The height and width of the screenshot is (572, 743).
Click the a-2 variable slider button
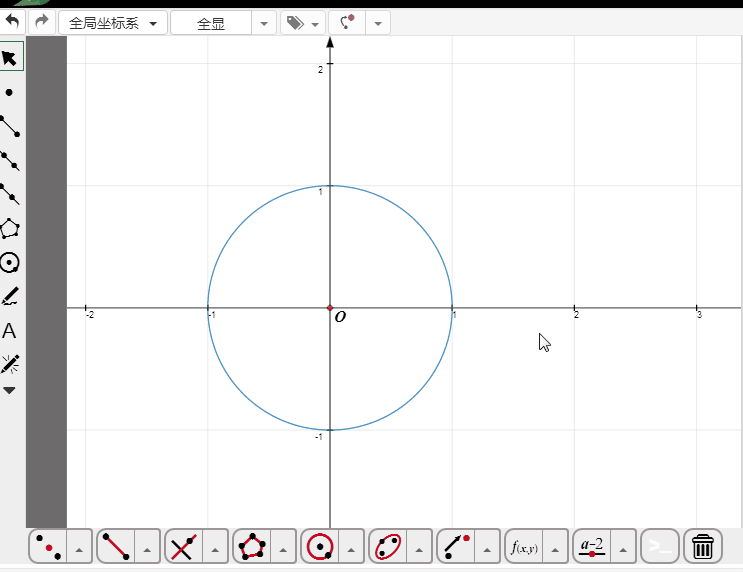(x=592, y=547)
